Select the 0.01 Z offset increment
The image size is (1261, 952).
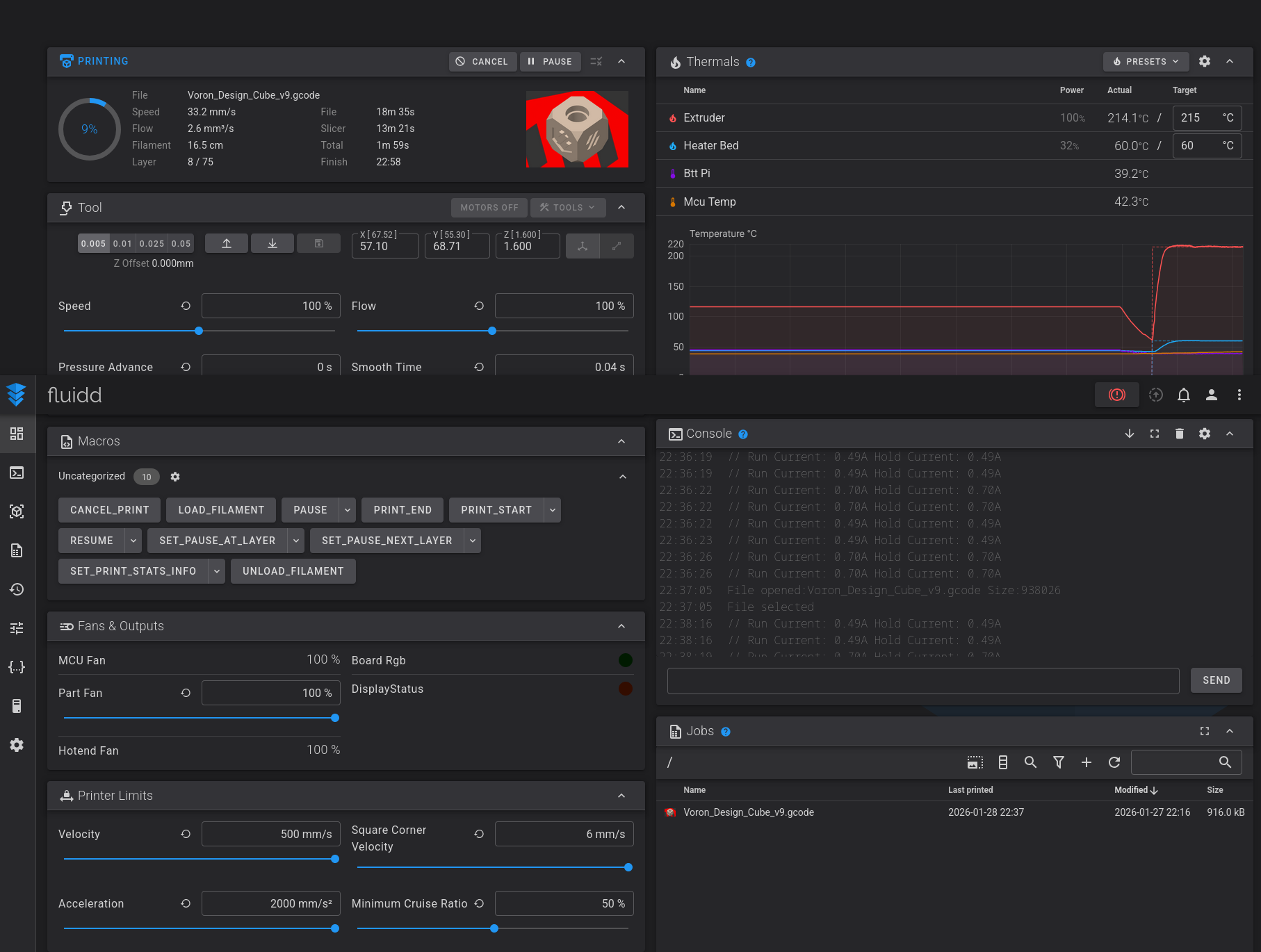pyautogui.click(x=122, y=243)
